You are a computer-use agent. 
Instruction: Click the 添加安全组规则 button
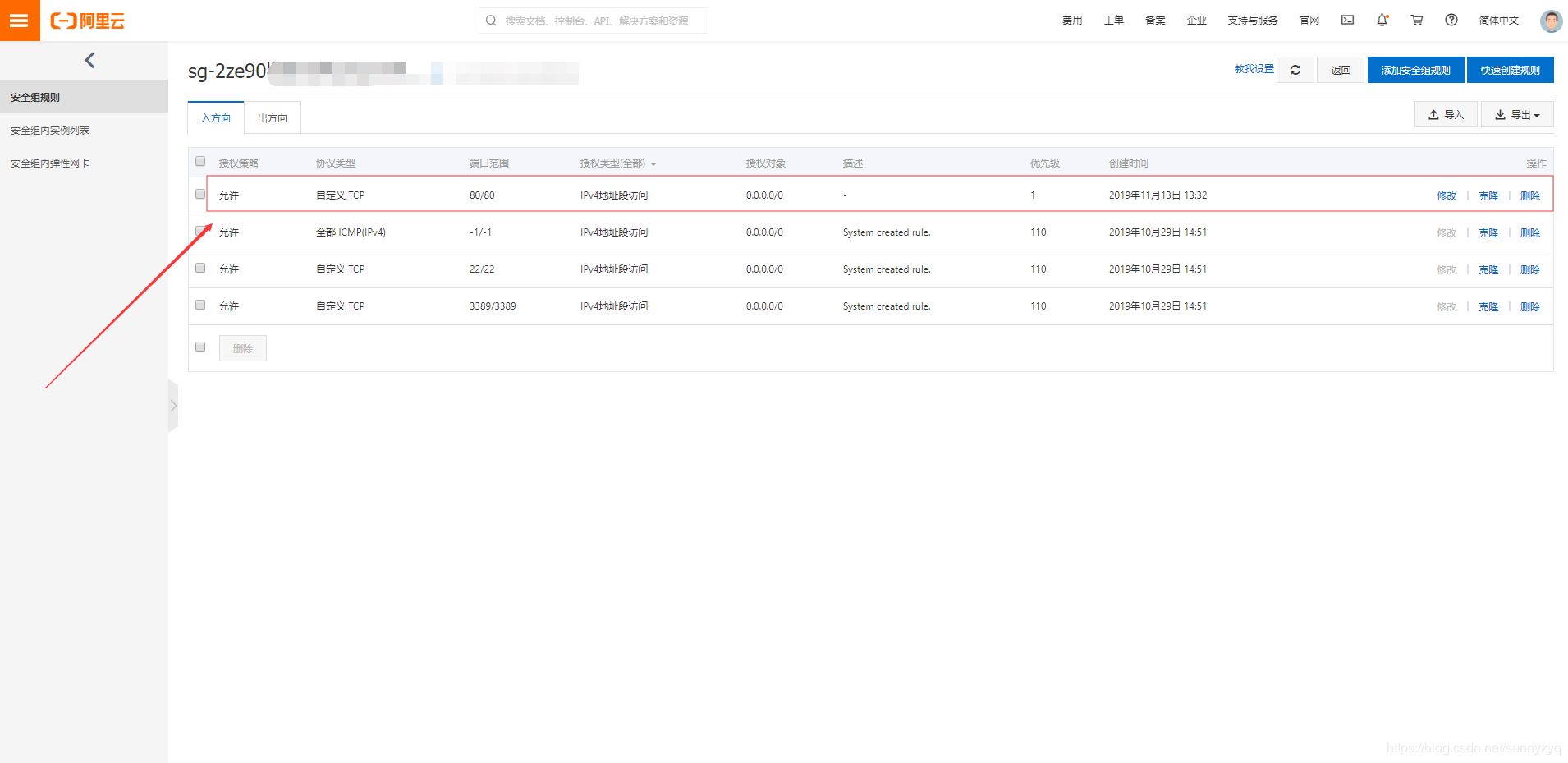pos(1415,71)
